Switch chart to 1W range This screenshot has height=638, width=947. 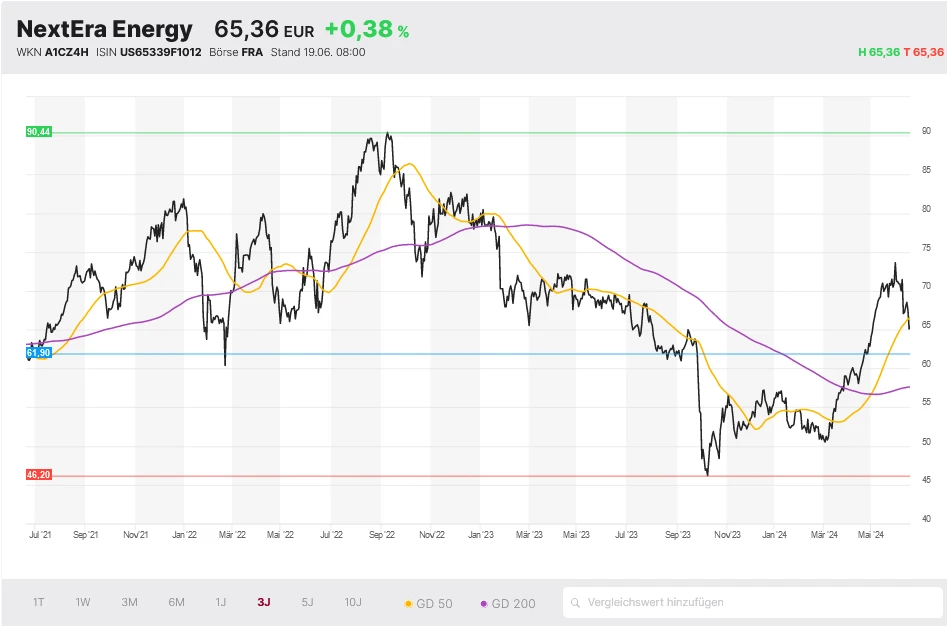[x=83, y=602]
